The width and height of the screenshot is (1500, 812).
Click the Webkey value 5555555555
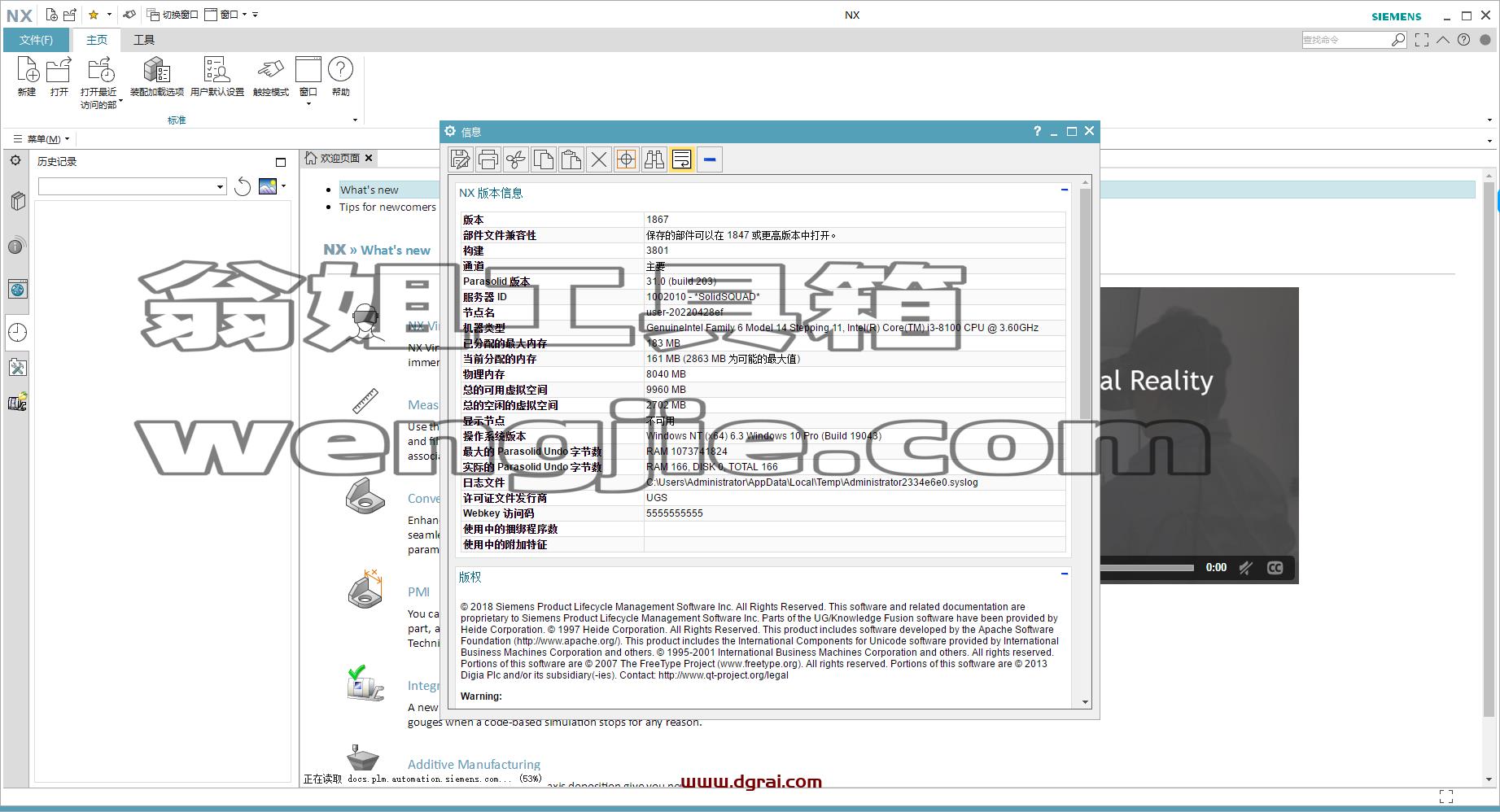[674, 513]
